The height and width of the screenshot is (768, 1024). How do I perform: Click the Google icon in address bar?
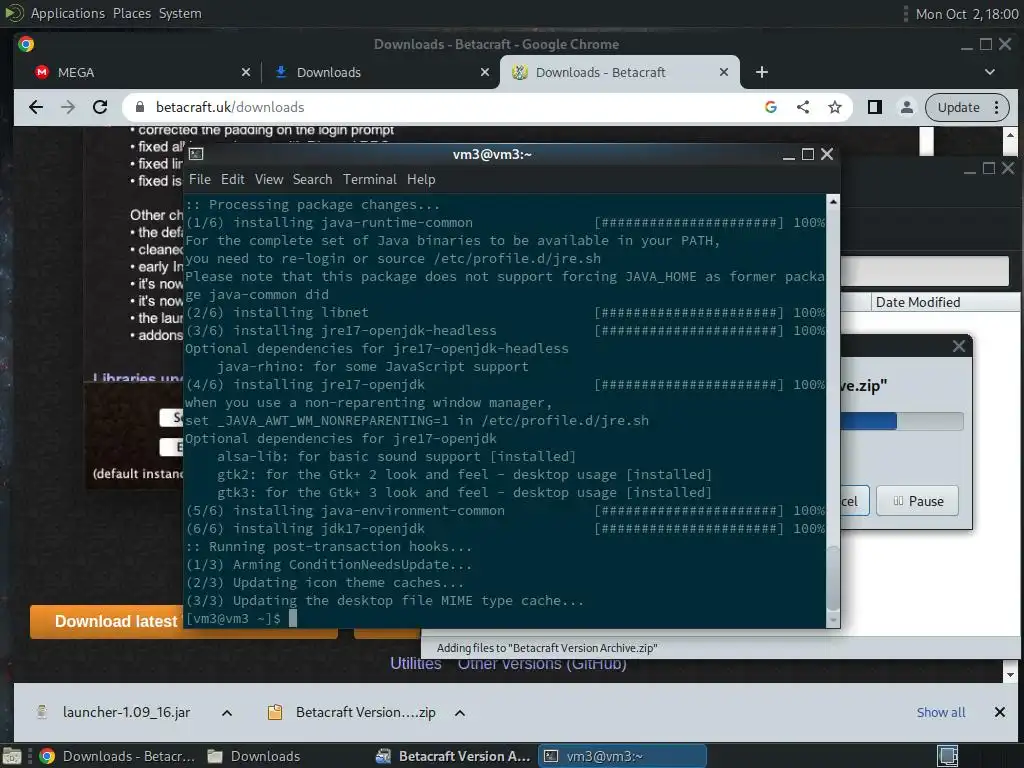771,107
